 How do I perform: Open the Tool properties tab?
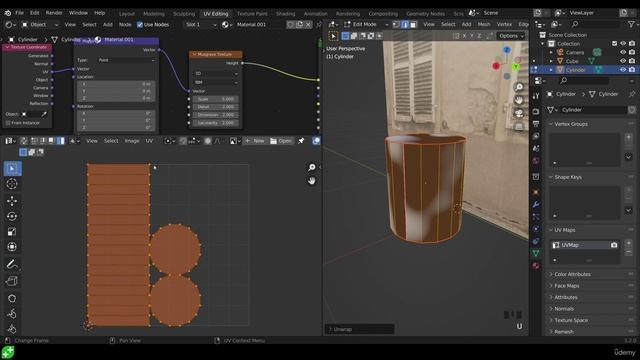click(x=536, y=96)
